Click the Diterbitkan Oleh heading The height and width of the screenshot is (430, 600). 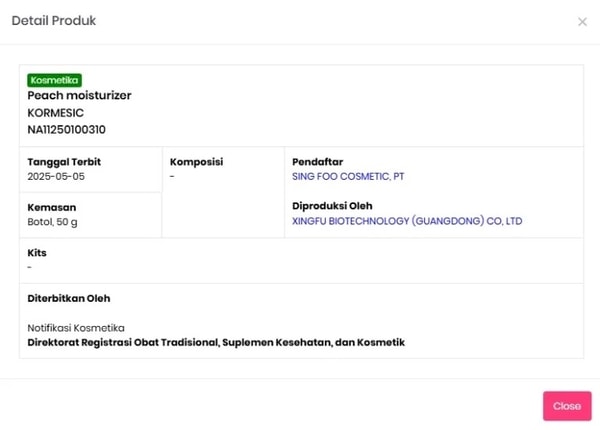tap(69, 298)
